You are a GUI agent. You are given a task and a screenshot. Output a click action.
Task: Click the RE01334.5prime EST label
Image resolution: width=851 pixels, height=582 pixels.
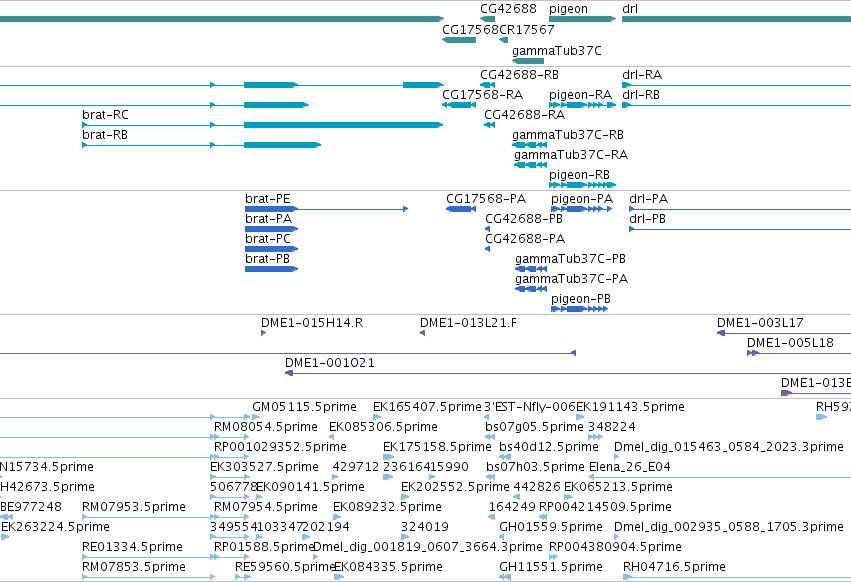(x=132, y=548)
